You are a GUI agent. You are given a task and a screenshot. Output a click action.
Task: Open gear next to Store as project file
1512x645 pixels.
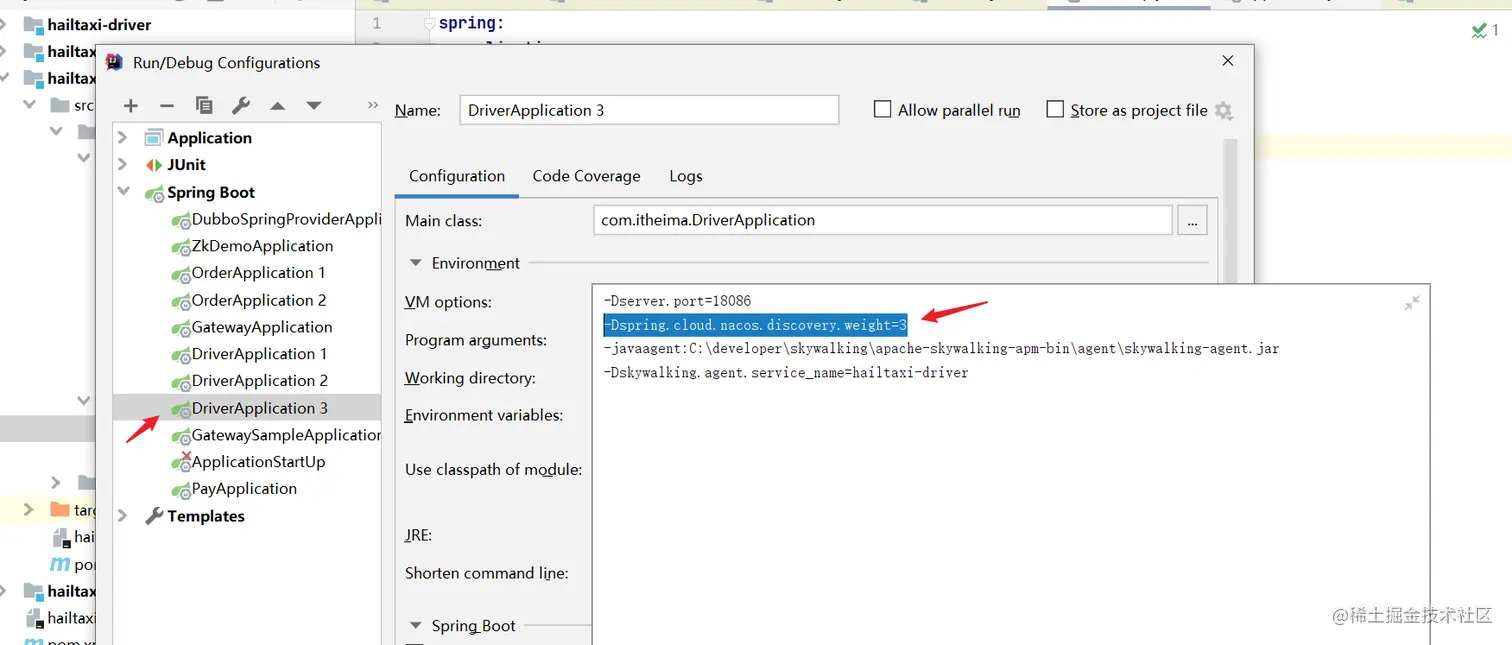(1223, 110)
